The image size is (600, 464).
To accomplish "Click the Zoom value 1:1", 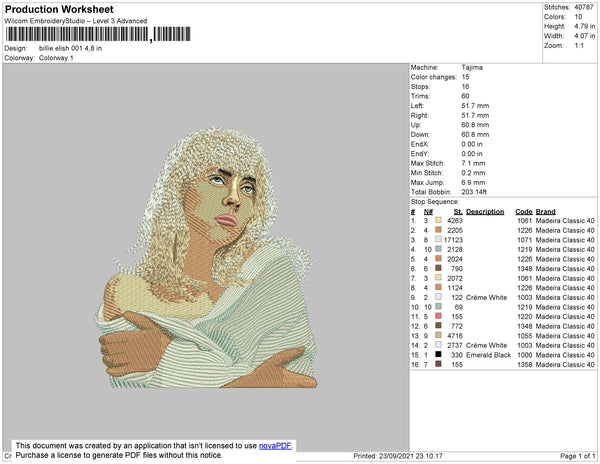I will (x=579, y=46).
